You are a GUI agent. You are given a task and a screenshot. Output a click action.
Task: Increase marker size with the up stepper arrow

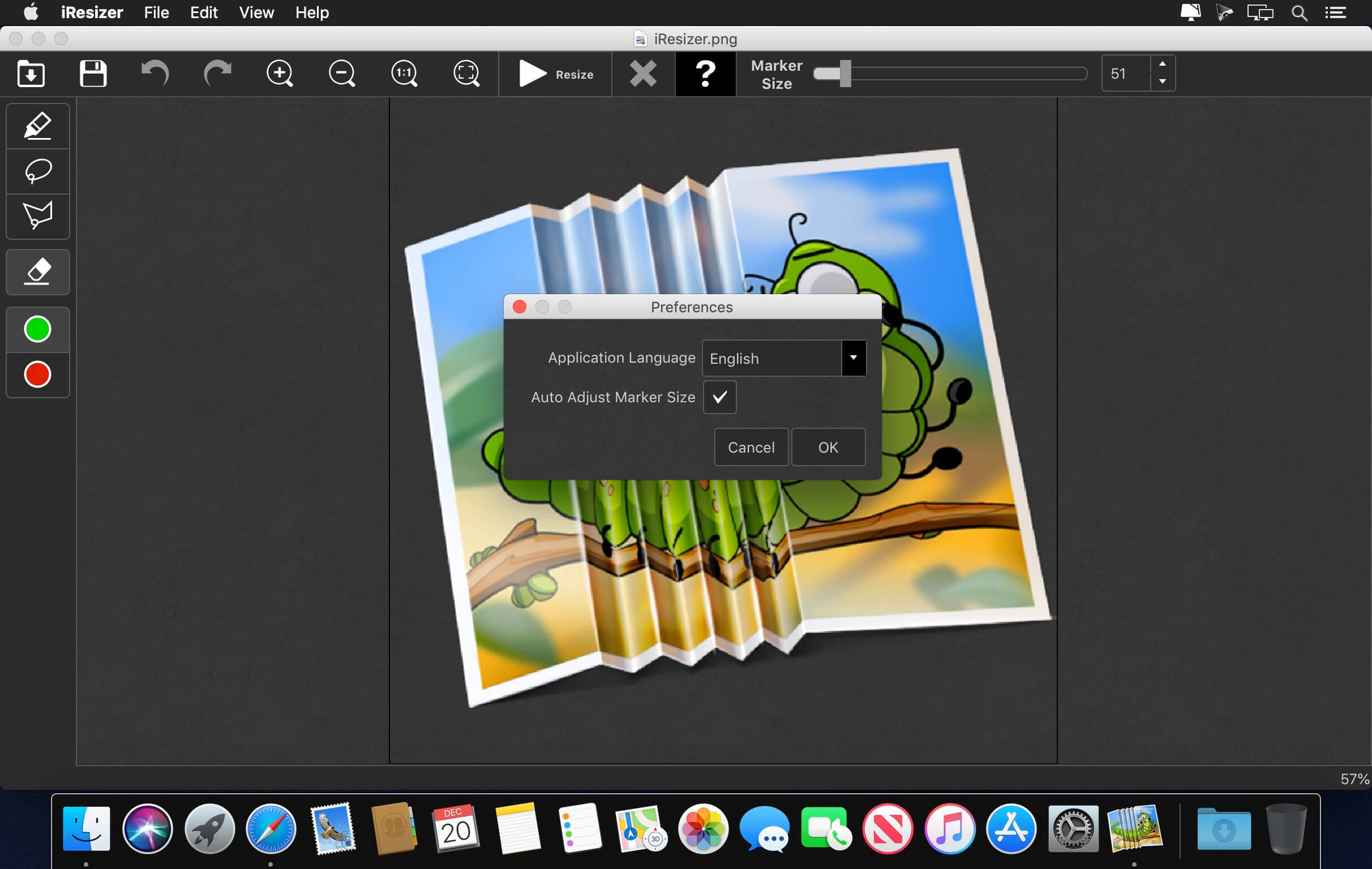pos(1163,64)
